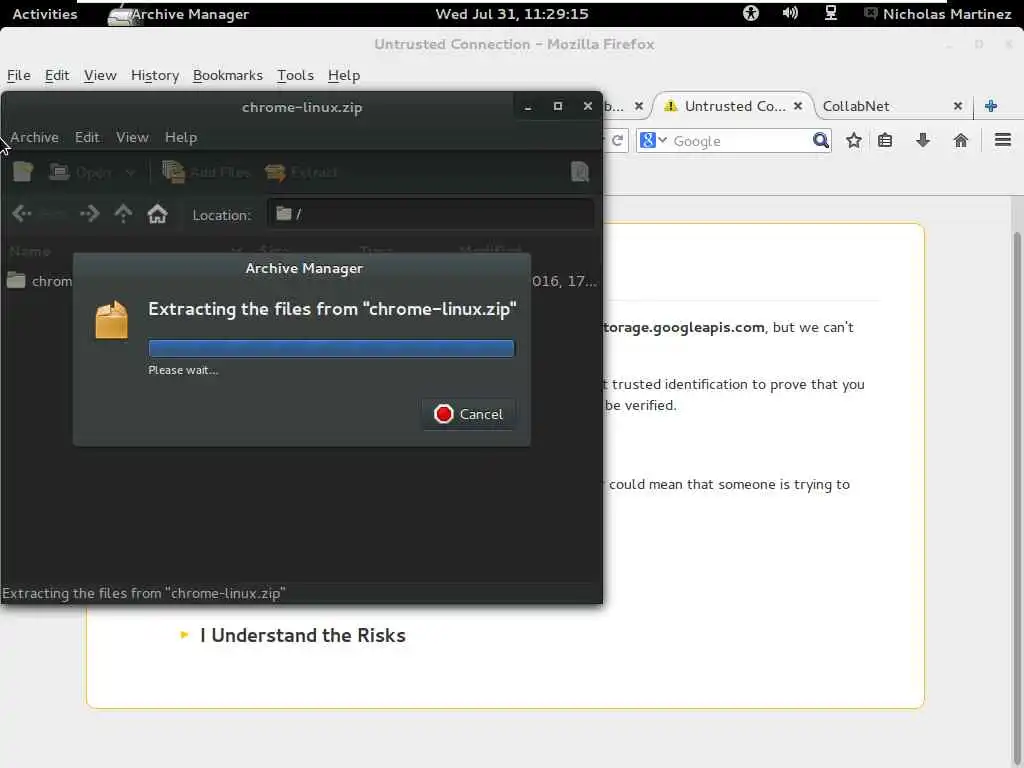The height and width of the screenshot is (768, 1024).
Task: Click the extraction status bar text
Action: (144, 593)
